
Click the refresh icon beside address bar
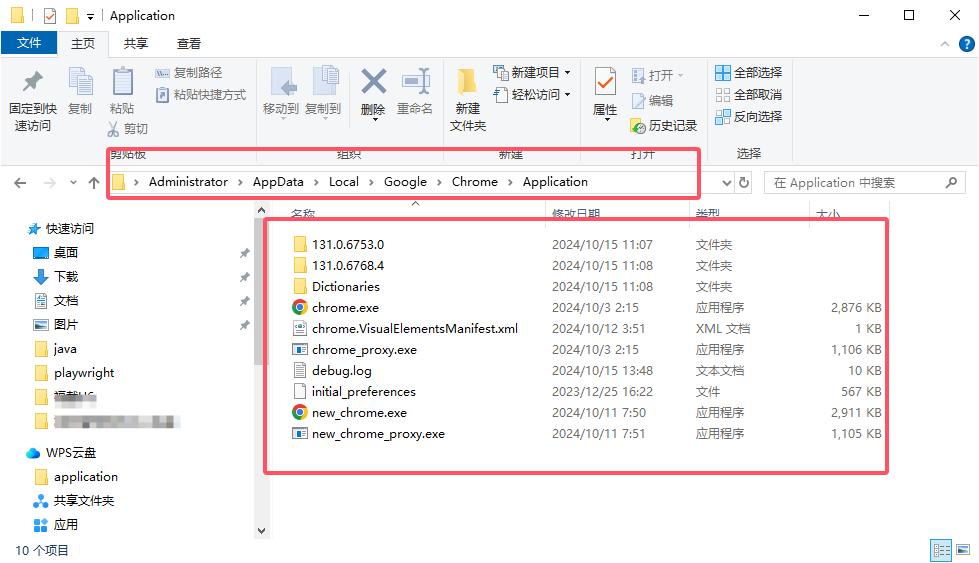coord(743,183)
